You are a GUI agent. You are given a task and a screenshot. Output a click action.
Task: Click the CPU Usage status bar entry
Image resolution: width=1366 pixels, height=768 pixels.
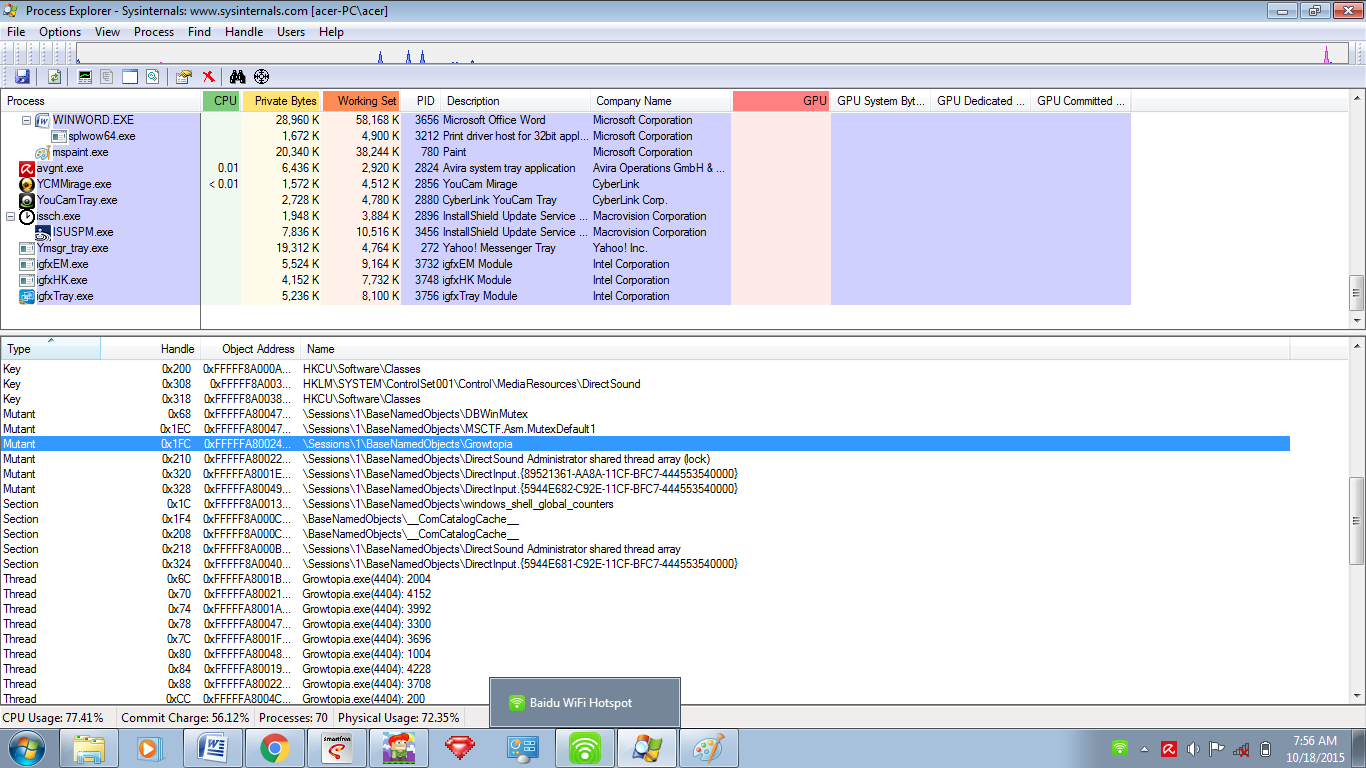(53, 718)
